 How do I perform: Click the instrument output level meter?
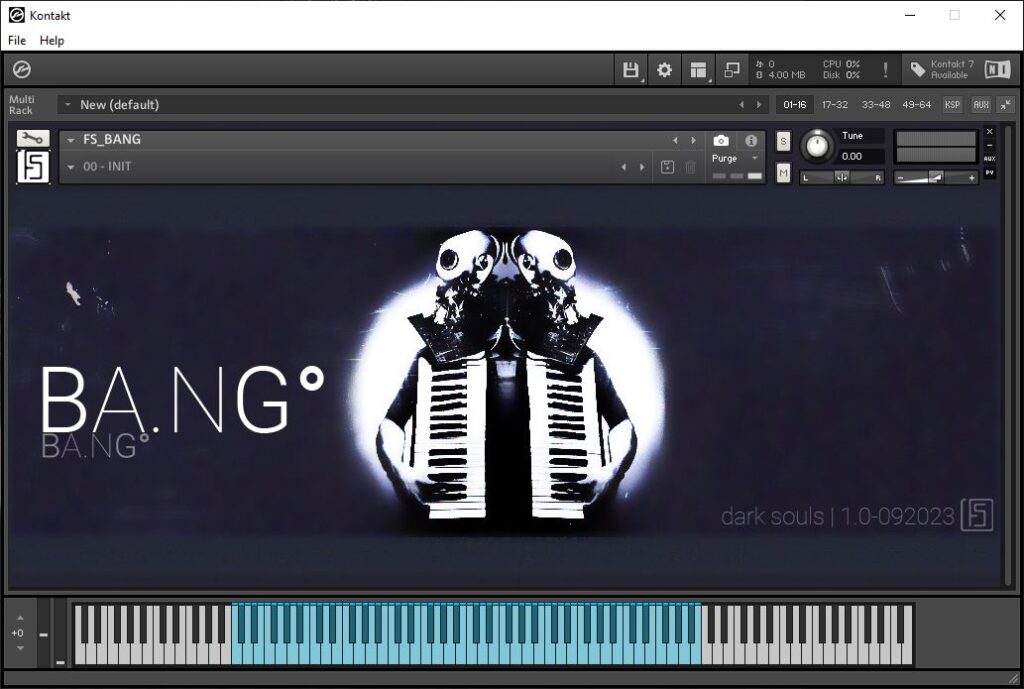[936, 147]
